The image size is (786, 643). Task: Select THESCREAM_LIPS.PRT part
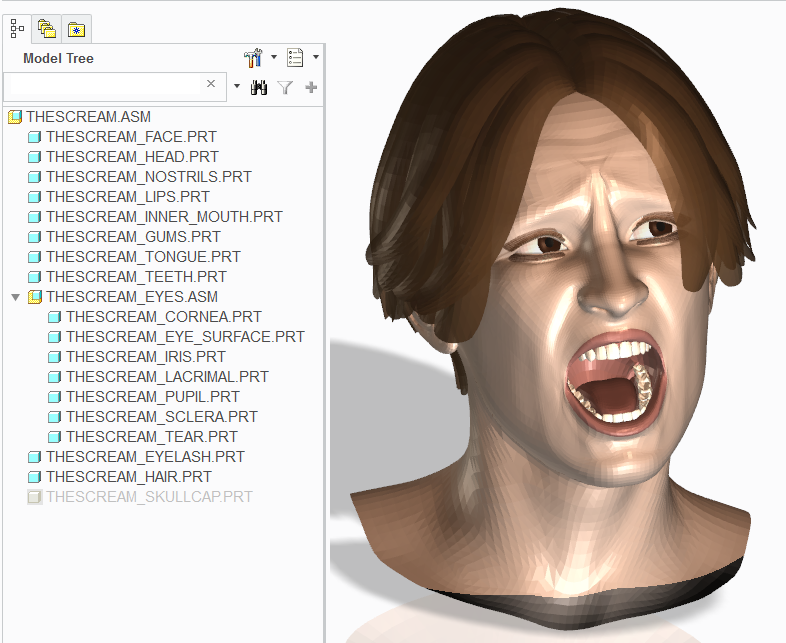point(128,197)
